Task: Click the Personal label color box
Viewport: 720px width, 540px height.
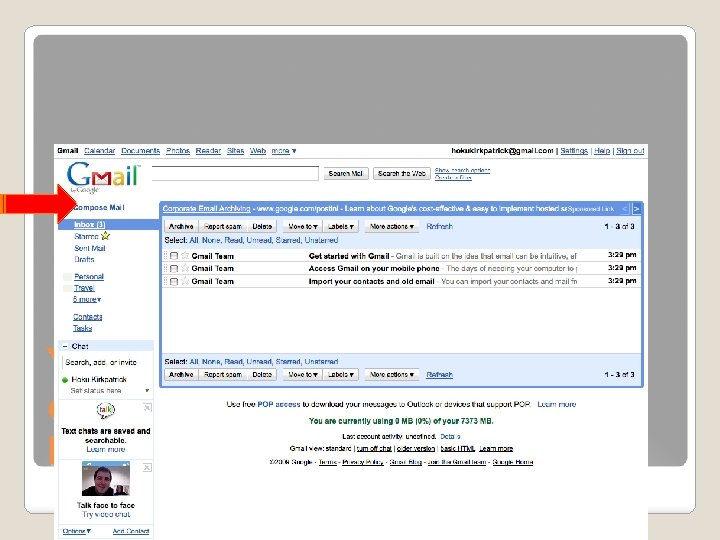Action: pyautogui.click(x=68, y=276)
